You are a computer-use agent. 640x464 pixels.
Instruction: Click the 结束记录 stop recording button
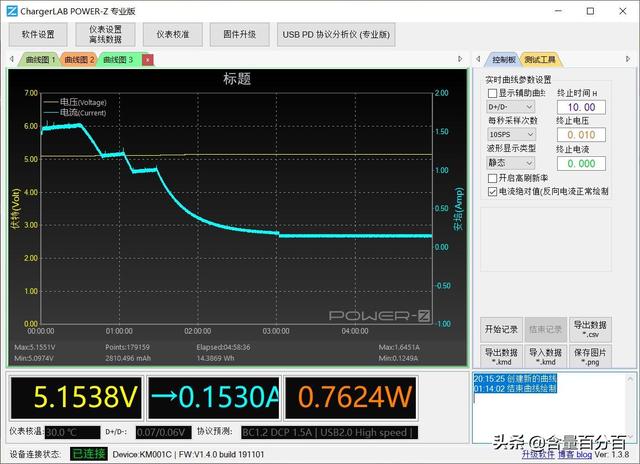(x=546, y=329)
